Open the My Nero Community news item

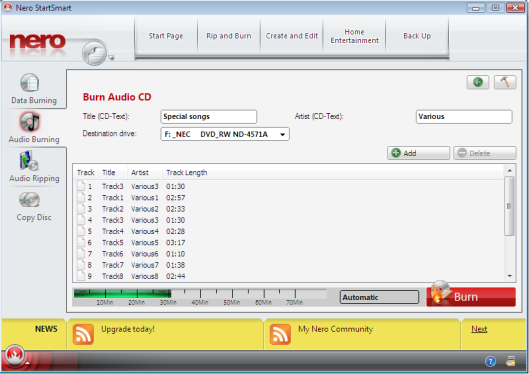coord(336,329)
